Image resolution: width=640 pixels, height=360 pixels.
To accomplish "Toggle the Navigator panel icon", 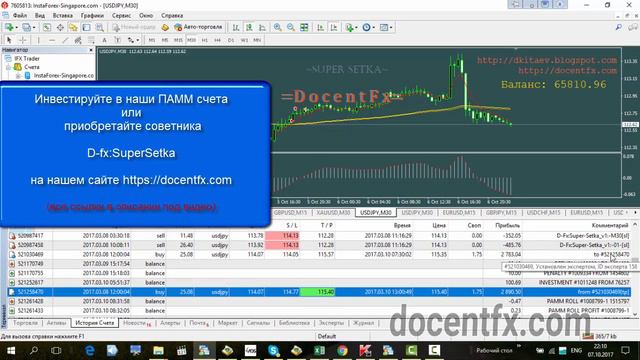I will (x=73, y=27).
